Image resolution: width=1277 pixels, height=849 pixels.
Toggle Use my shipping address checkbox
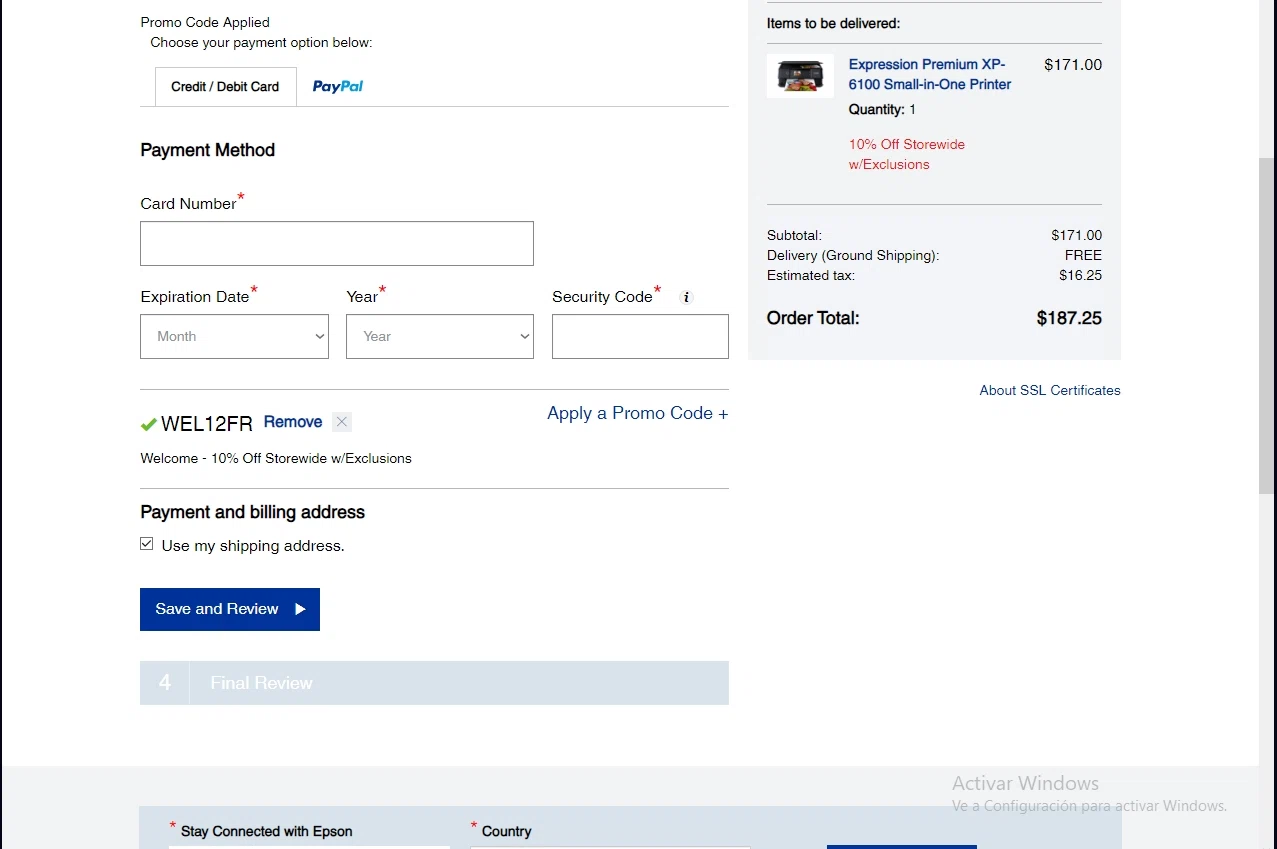pyautogui.click(x=147, y=544)
